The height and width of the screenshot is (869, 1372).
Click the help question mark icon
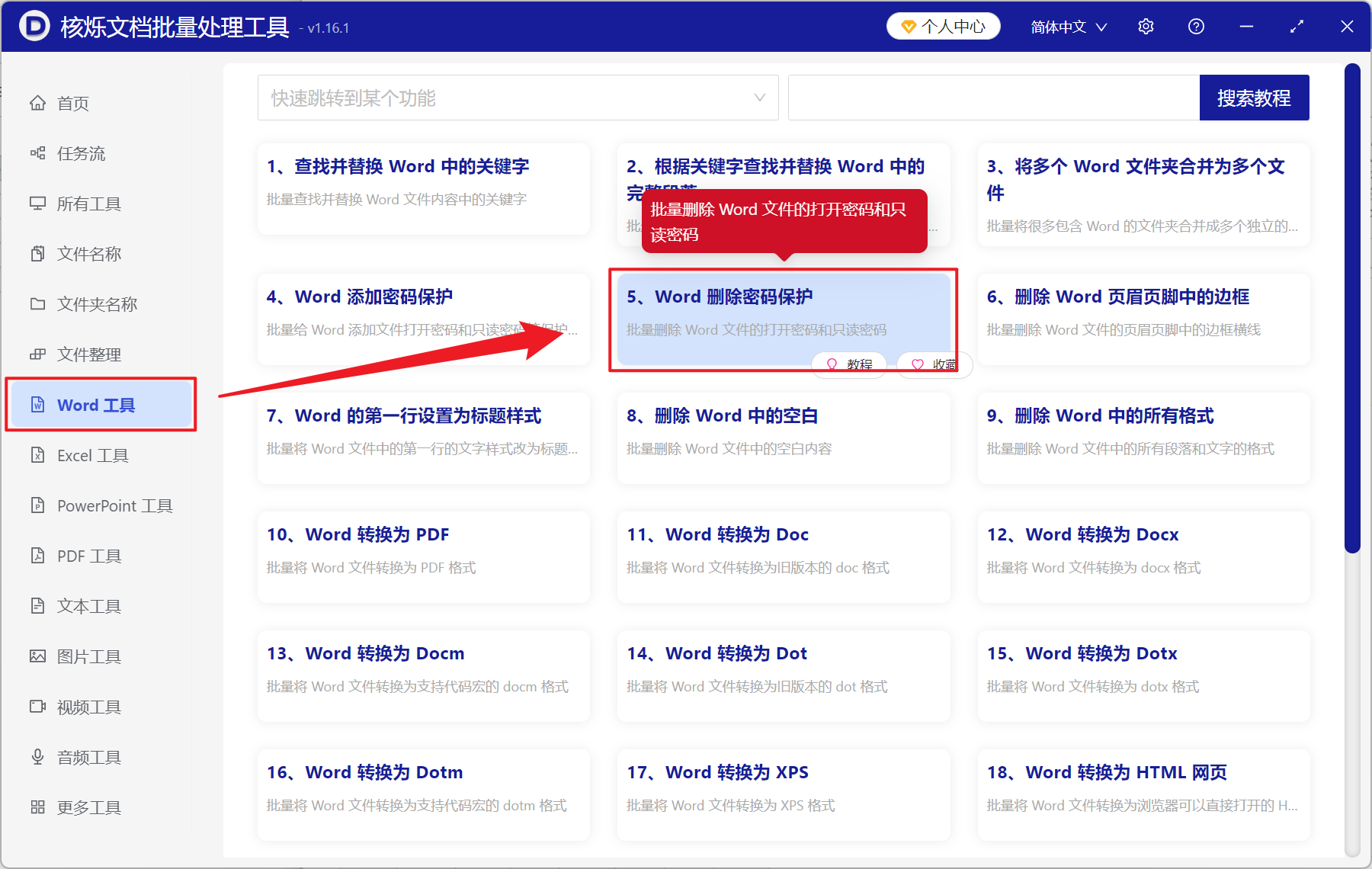(x=1196, y=26)
